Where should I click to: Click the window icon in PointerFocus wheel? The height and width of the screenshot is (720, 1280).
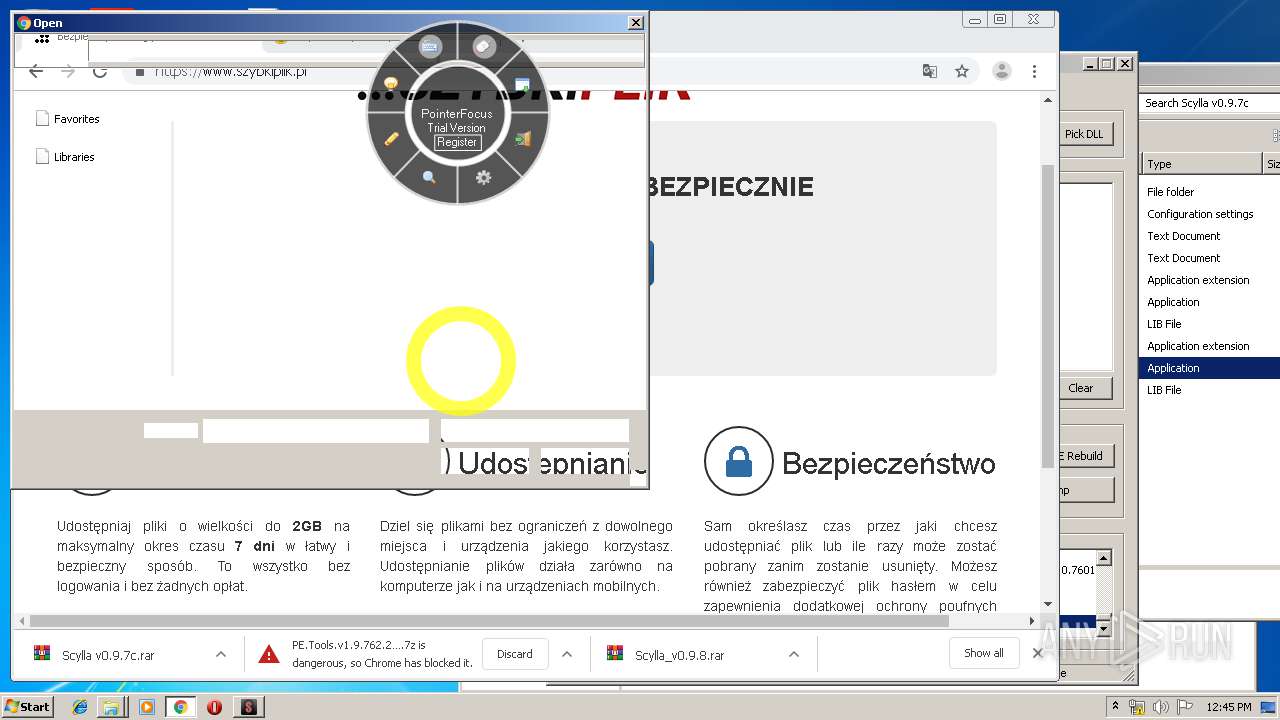click(522, 84)
